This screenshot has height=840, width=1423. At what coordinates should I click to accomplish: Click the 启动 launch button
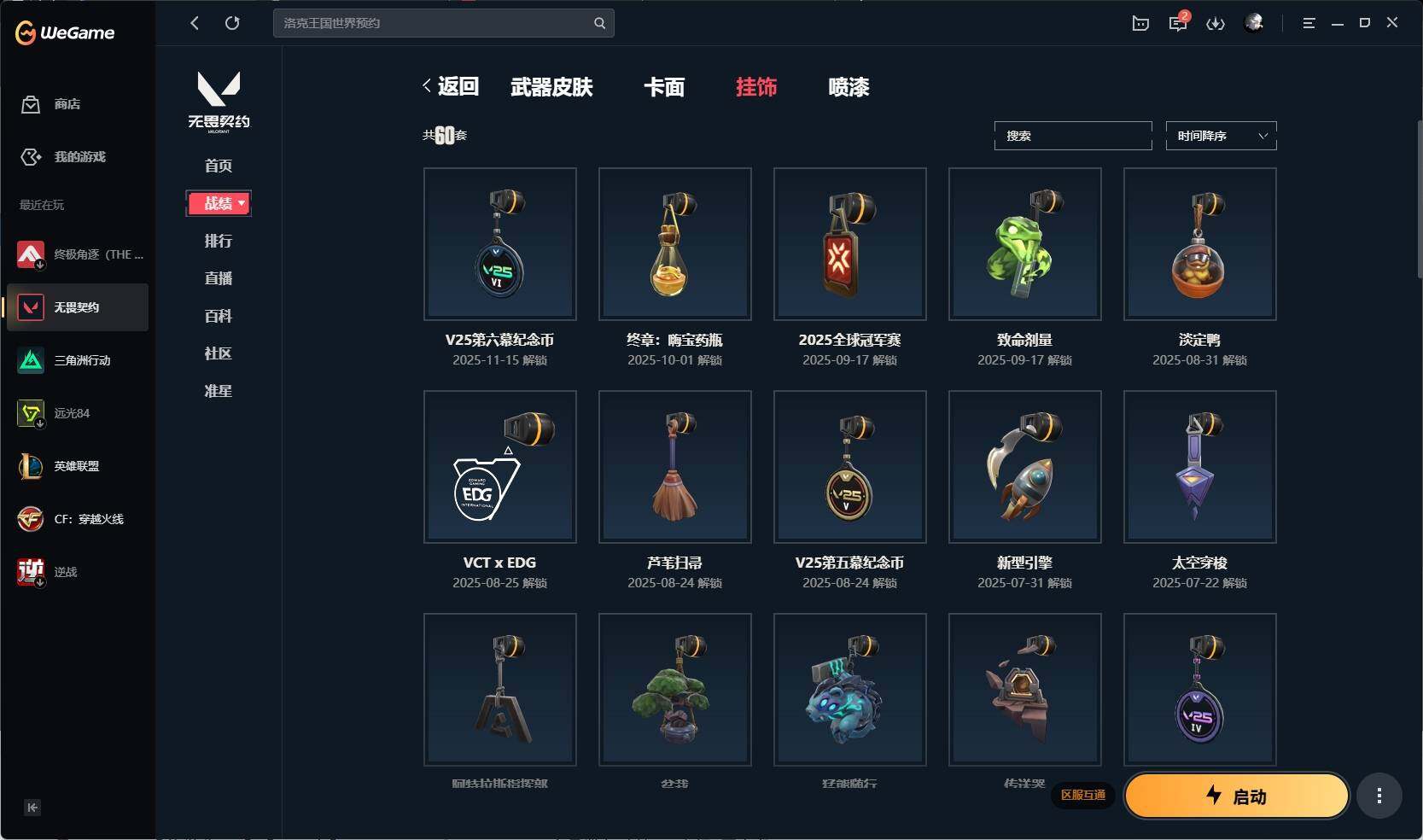point(1237,796)
